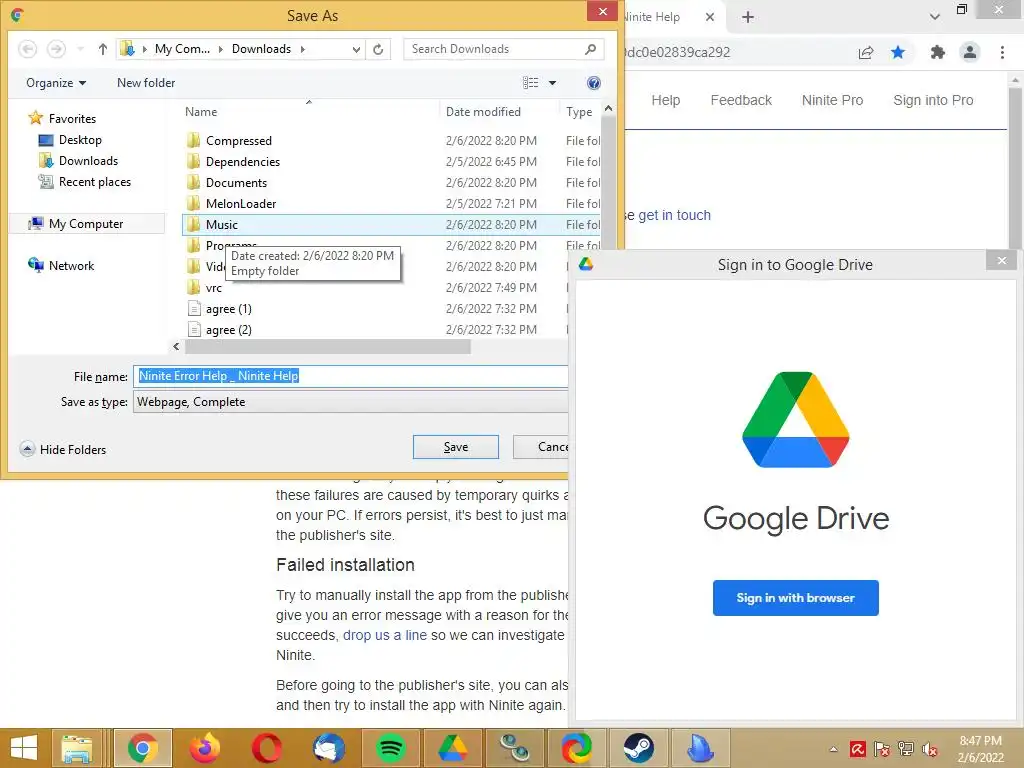Click the blue bookmark star in Chrome
The height and width of the screenshot is (768, 1024).
898,52
